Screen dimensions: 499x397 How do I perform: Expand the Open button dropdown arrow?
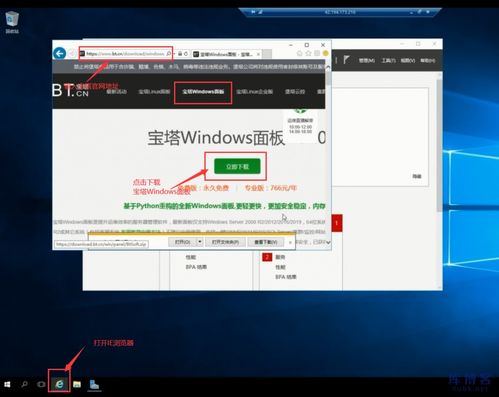coord(199,242)
